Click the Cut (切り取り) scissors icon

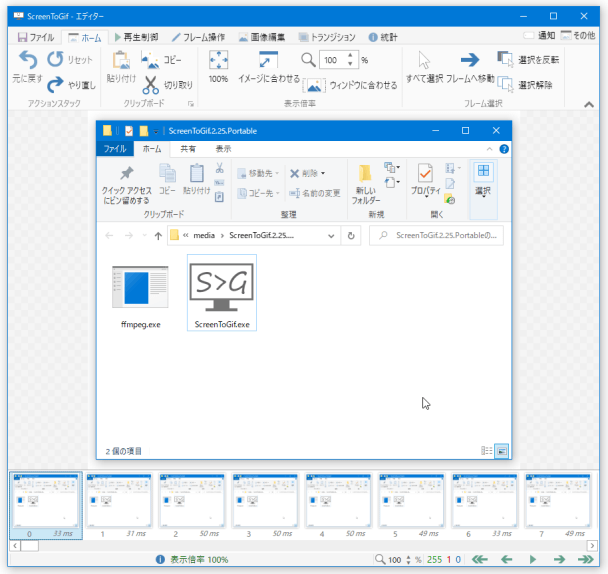pyautogui.click(x=150, y=85)
